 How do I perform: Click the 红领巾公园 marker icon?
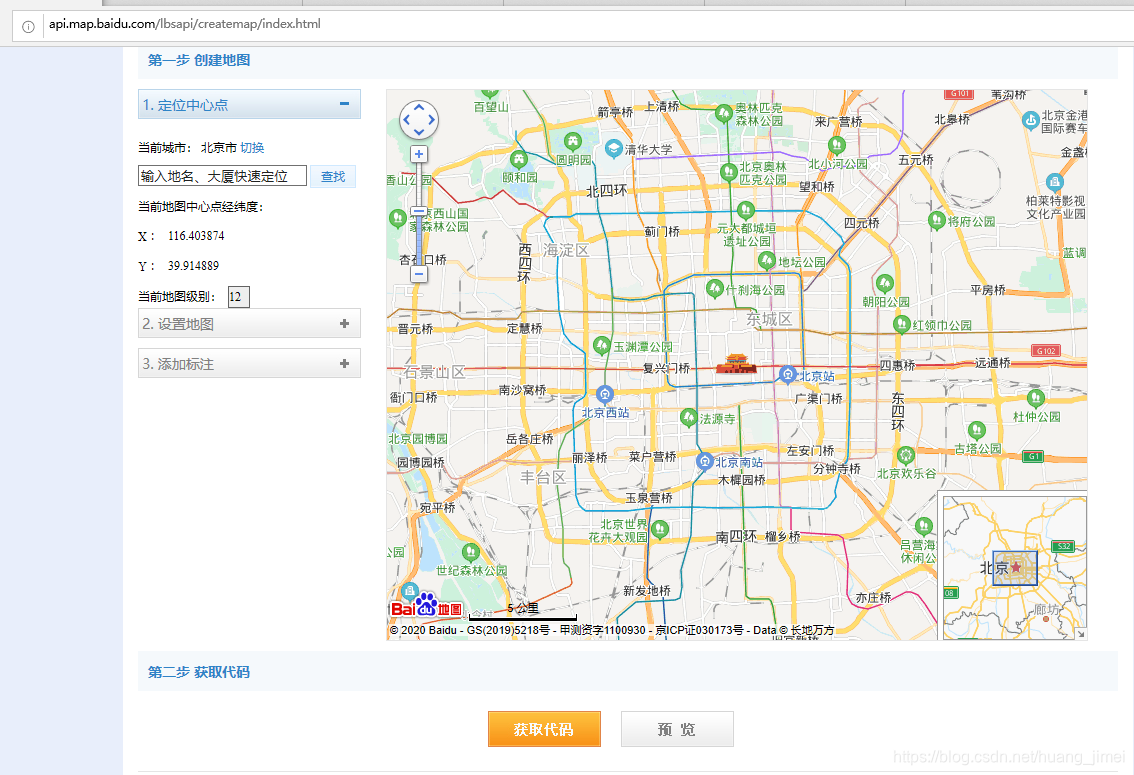[x=901, y=324]
